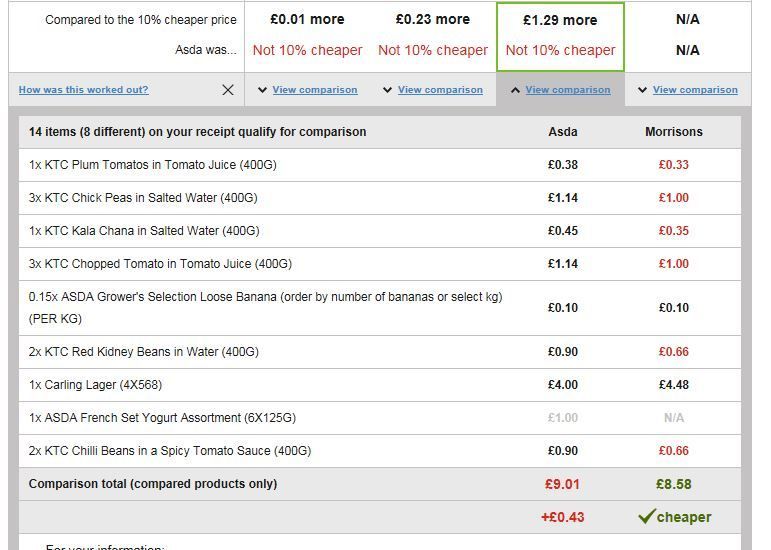Click '1x KTC Plum Tomatos in Tomato Juice (400G)'
The image size is (771, 550).
point(152,165)
